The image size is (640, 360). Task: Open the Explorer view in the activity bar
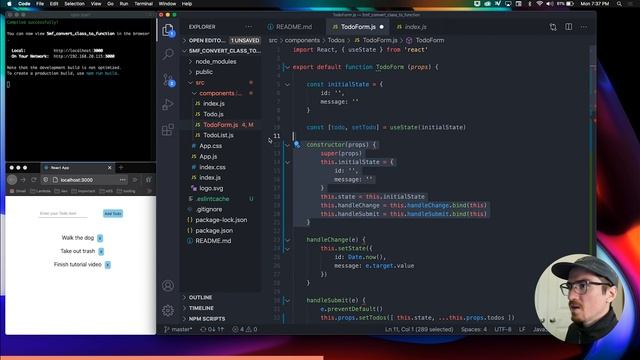click(x=168, y=30)
